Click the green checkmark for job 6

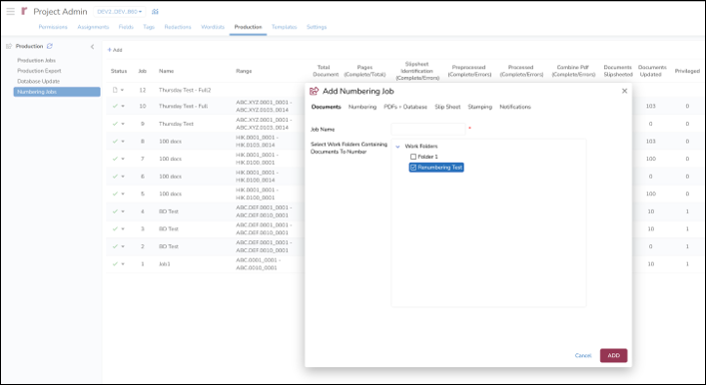[115, 177]
